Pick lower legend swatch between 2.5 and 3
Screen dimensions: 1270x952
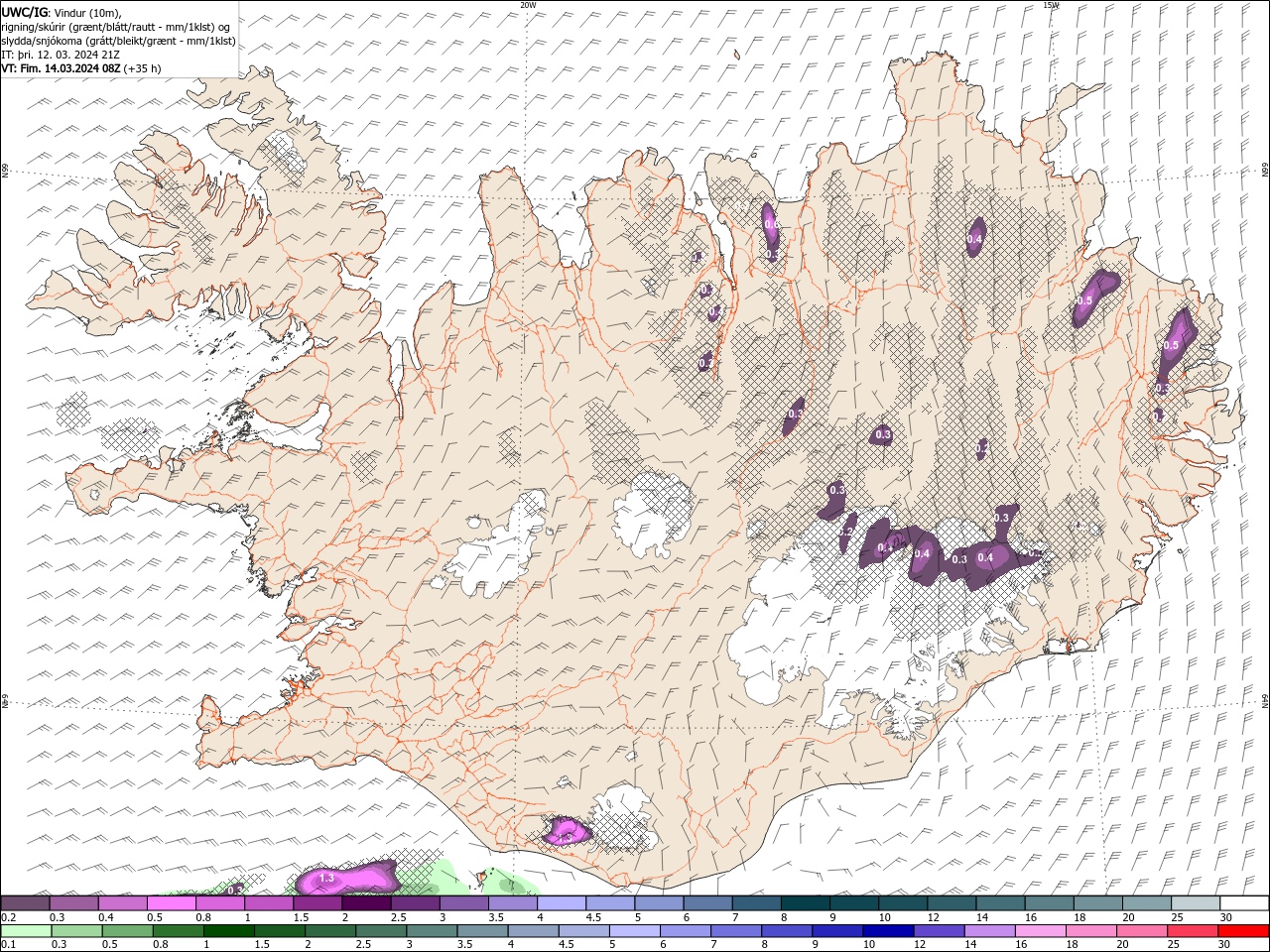(381, 931)
